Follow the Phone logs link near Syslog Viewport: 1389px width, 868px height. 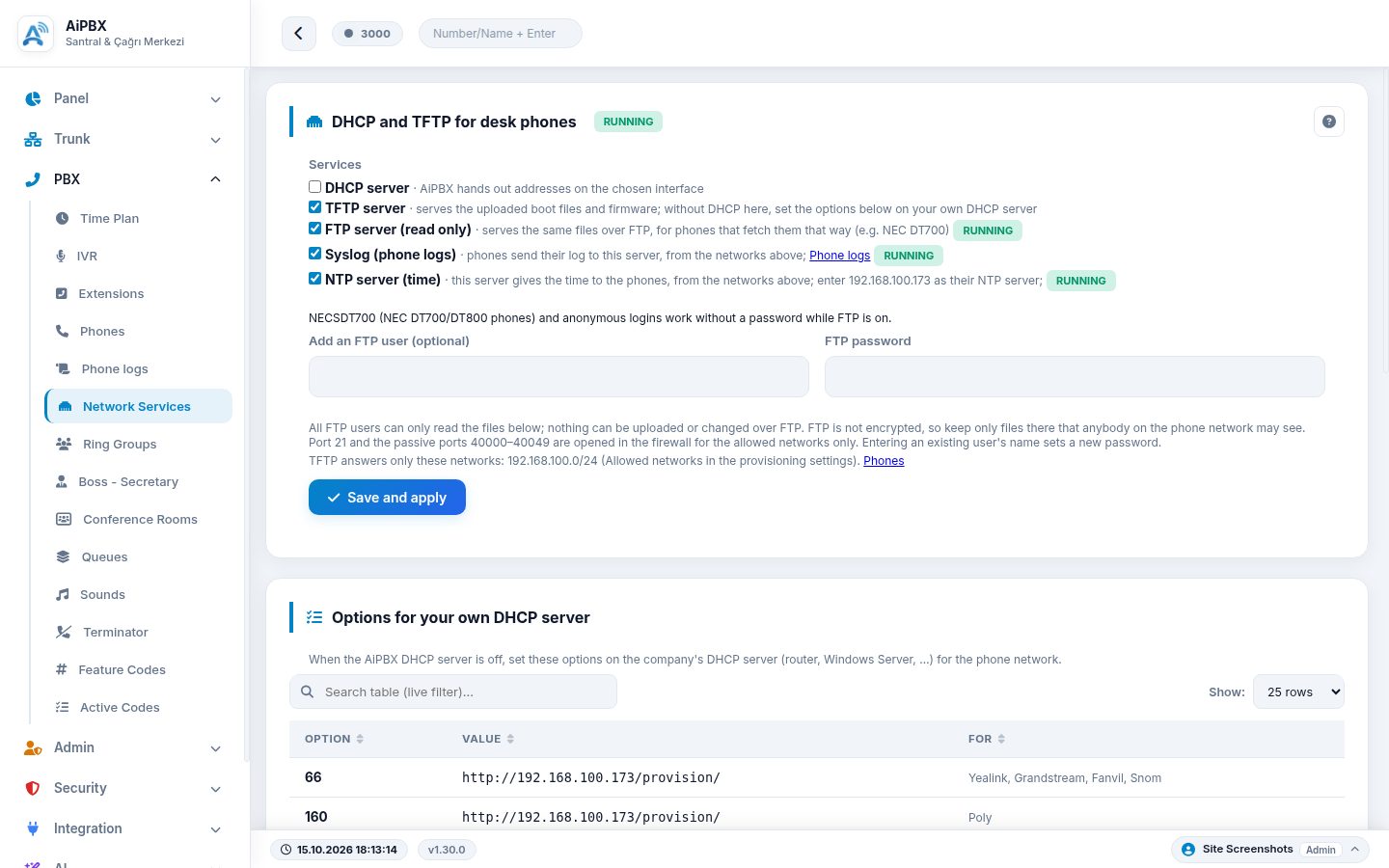[839, 256]
